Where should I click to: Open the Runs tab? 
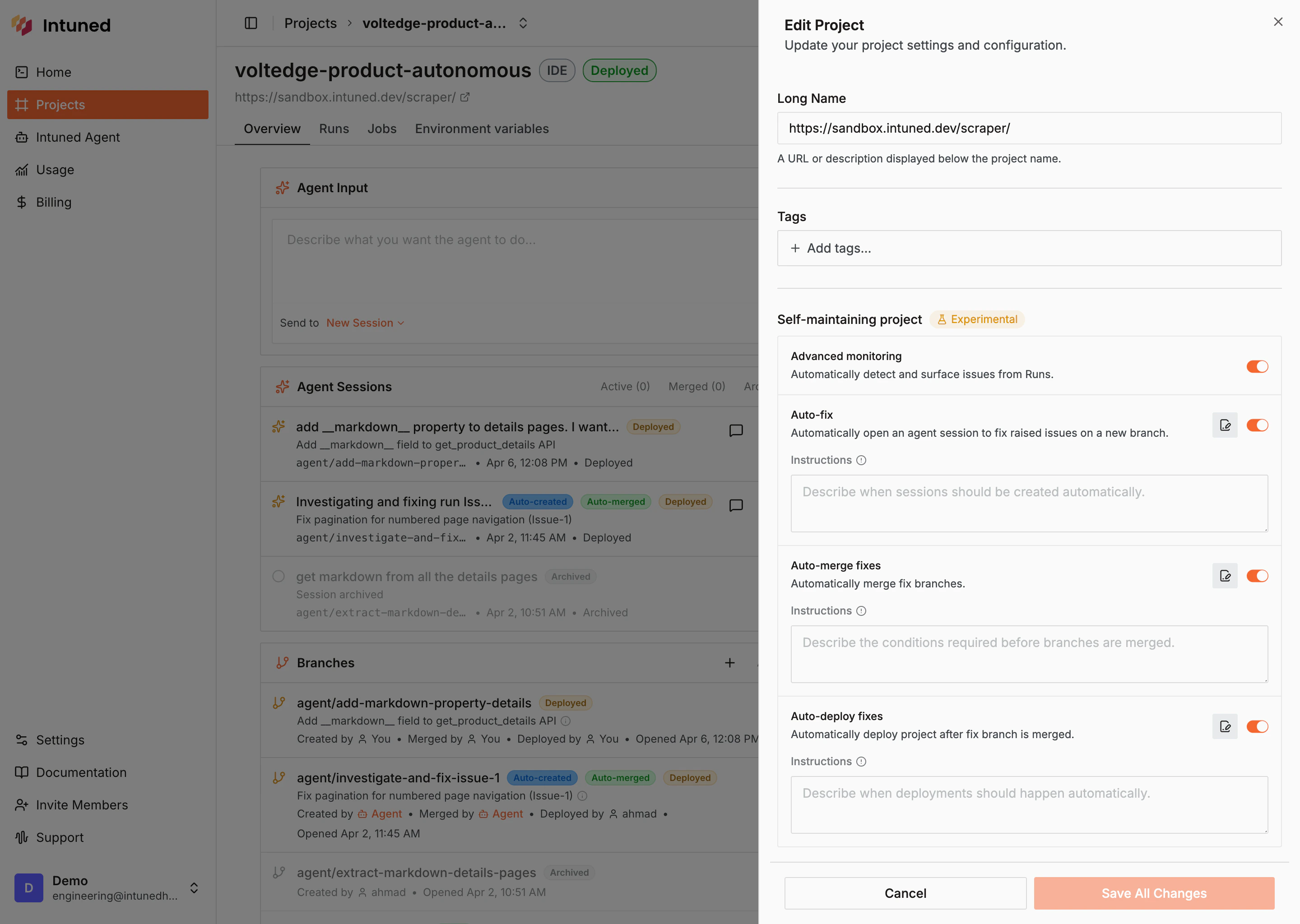click(334, 129)
